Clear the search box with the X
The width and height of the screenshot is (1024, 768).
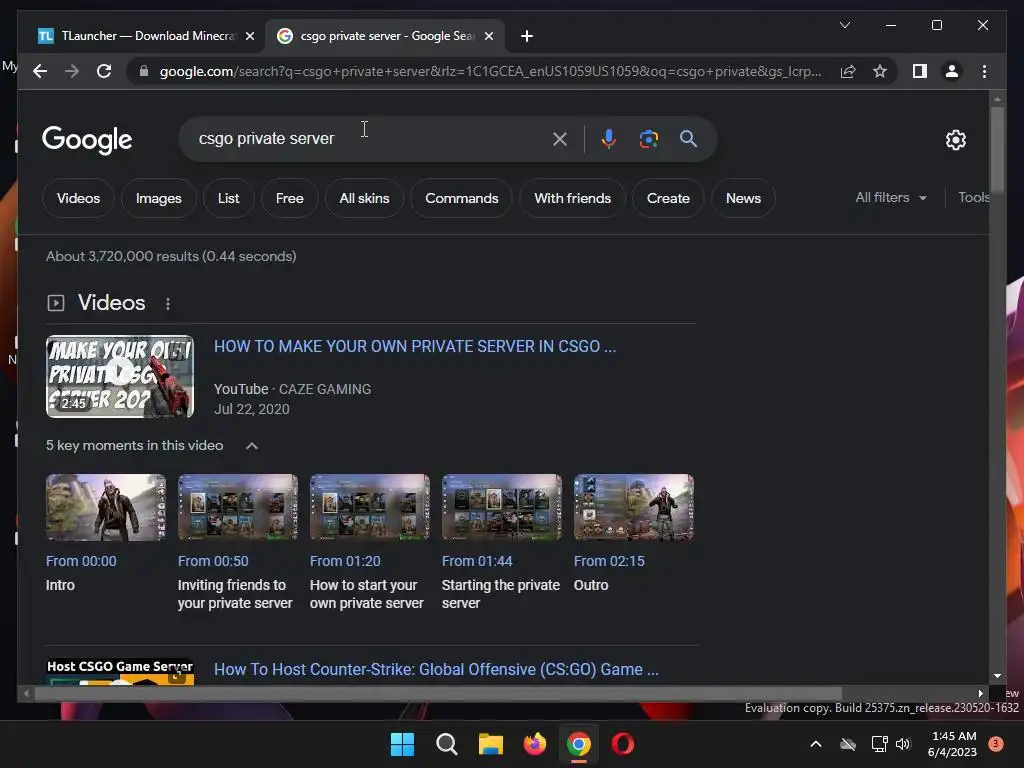point(560,138)
